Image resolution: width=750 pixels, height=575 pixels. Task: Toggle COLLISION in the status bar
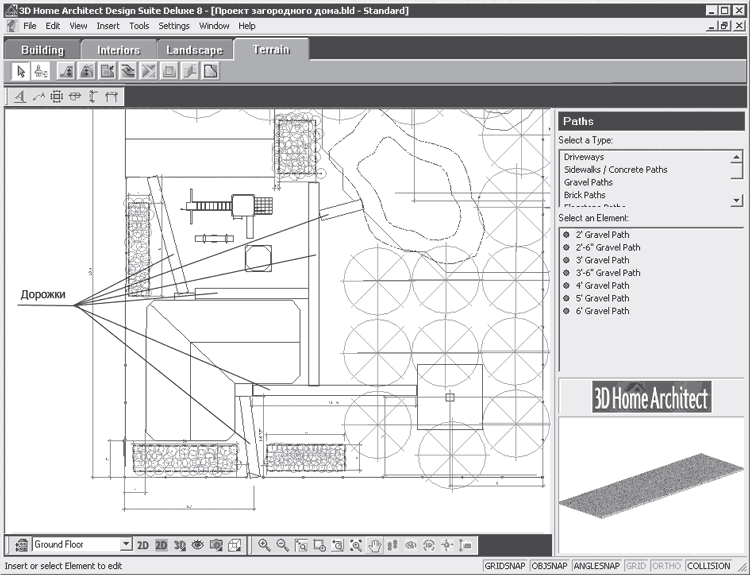point(709,566)
